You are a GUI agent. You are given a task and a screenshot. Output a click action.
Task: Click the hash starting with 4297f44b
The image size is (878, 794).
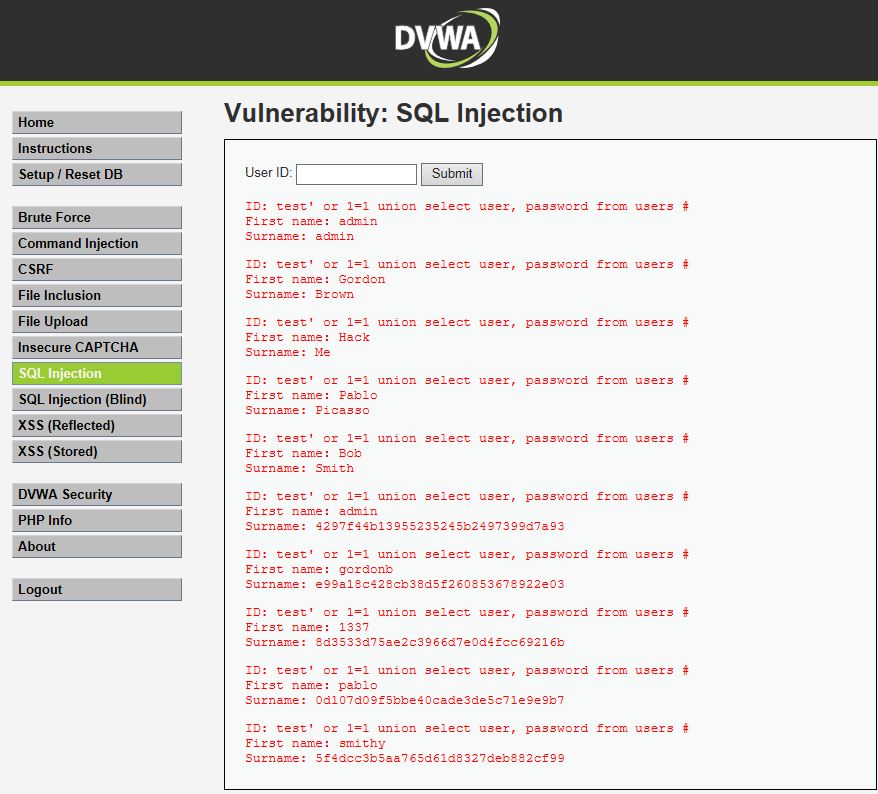(x=440, y=526)
